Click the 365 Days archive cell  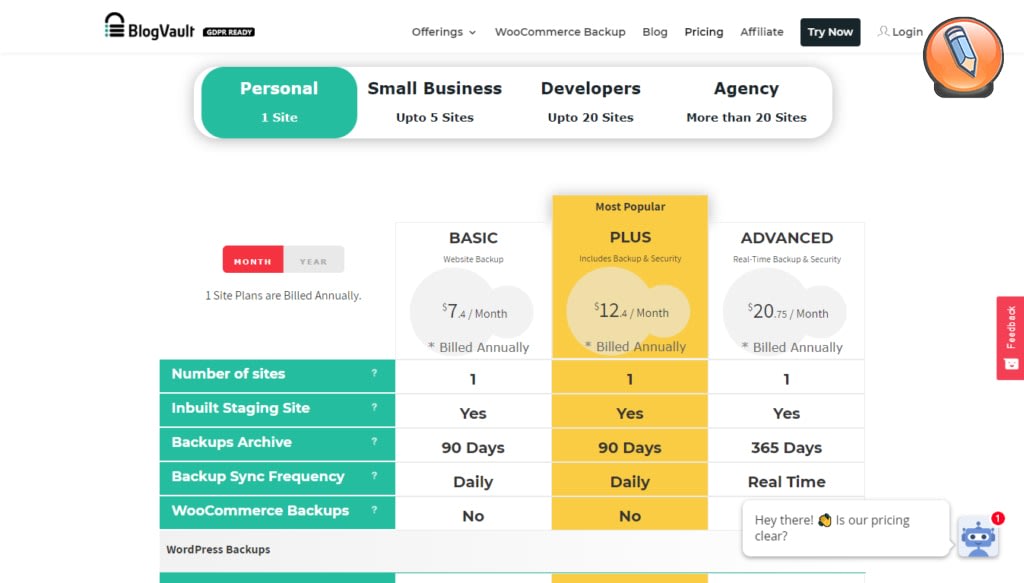pos(786,448)
